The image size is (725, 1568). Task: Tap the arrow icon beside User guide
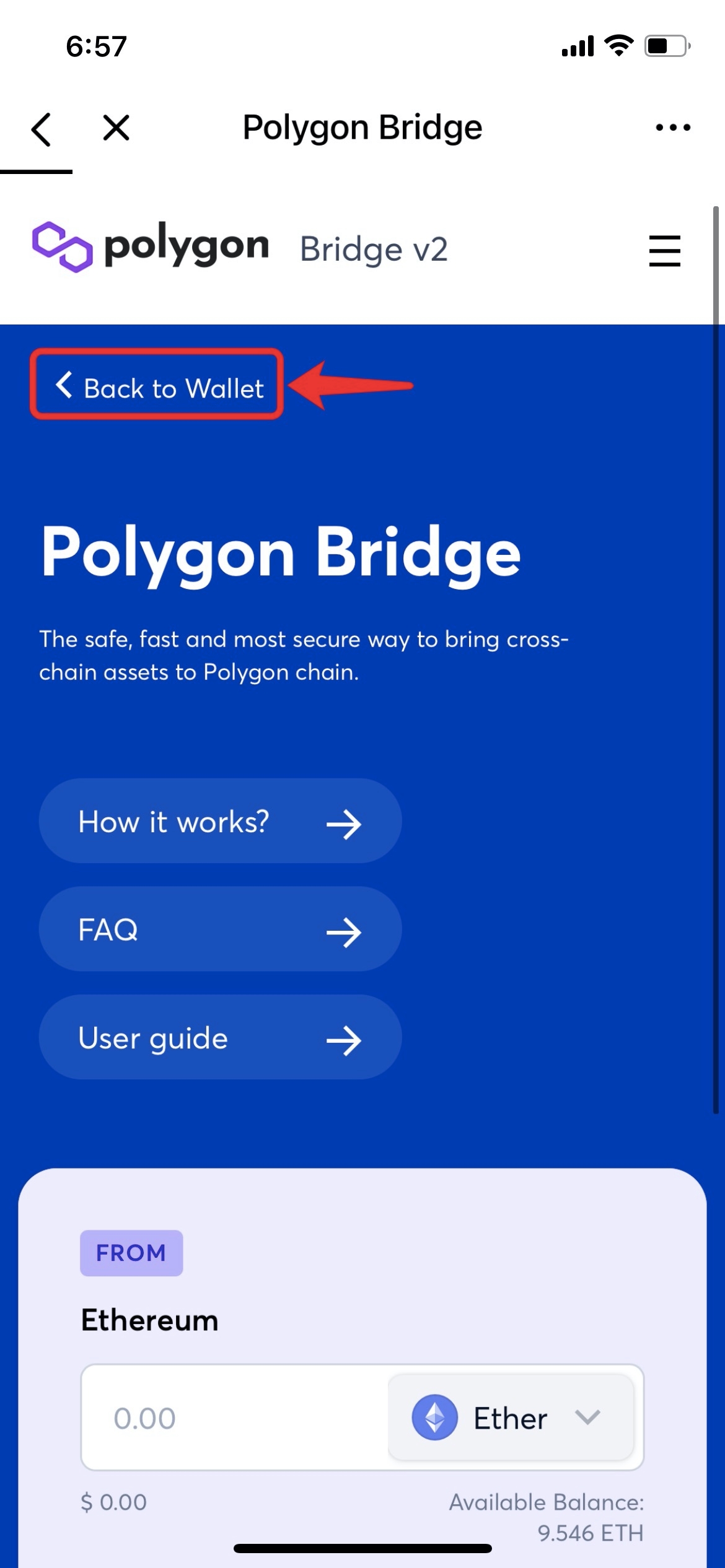pos(344,1040)
